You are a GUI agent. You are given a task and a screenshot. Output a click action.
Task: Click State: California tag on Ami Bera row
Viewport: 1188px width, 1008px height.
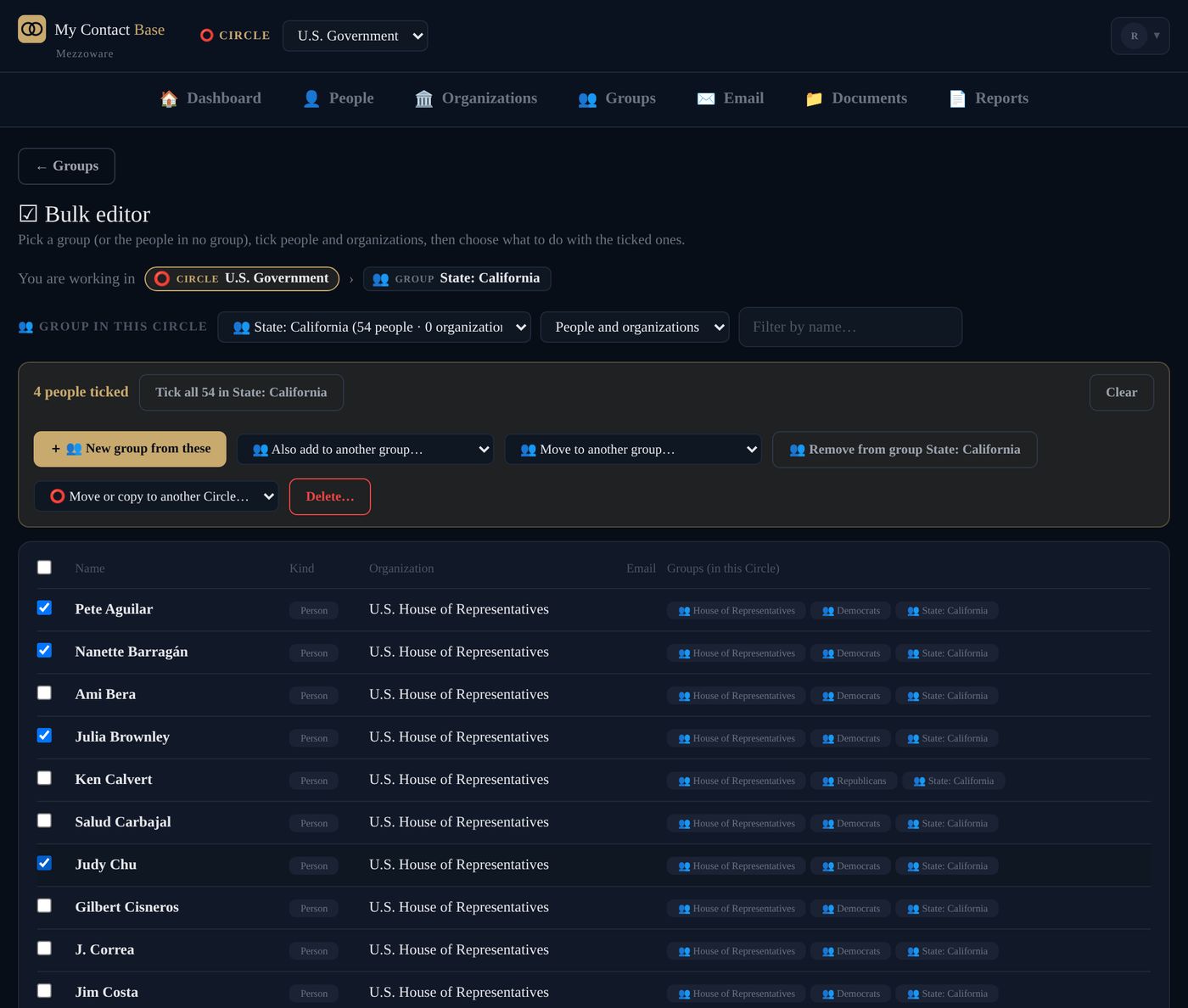click(x=947, y=696)
